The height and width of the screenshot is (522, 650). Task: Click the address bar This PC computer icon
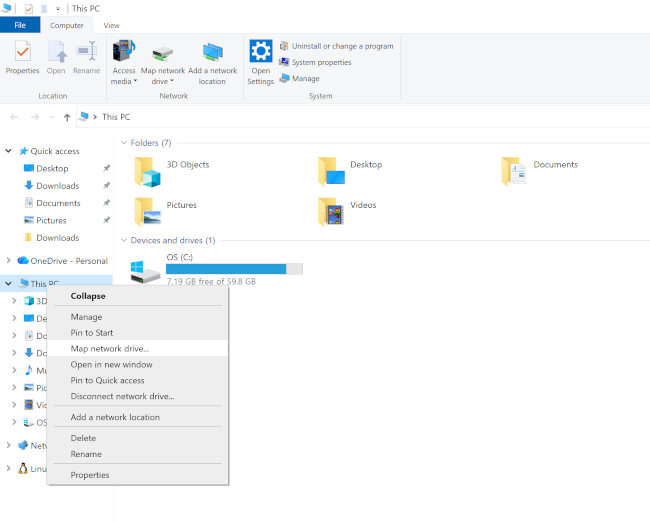pos(84,117)
